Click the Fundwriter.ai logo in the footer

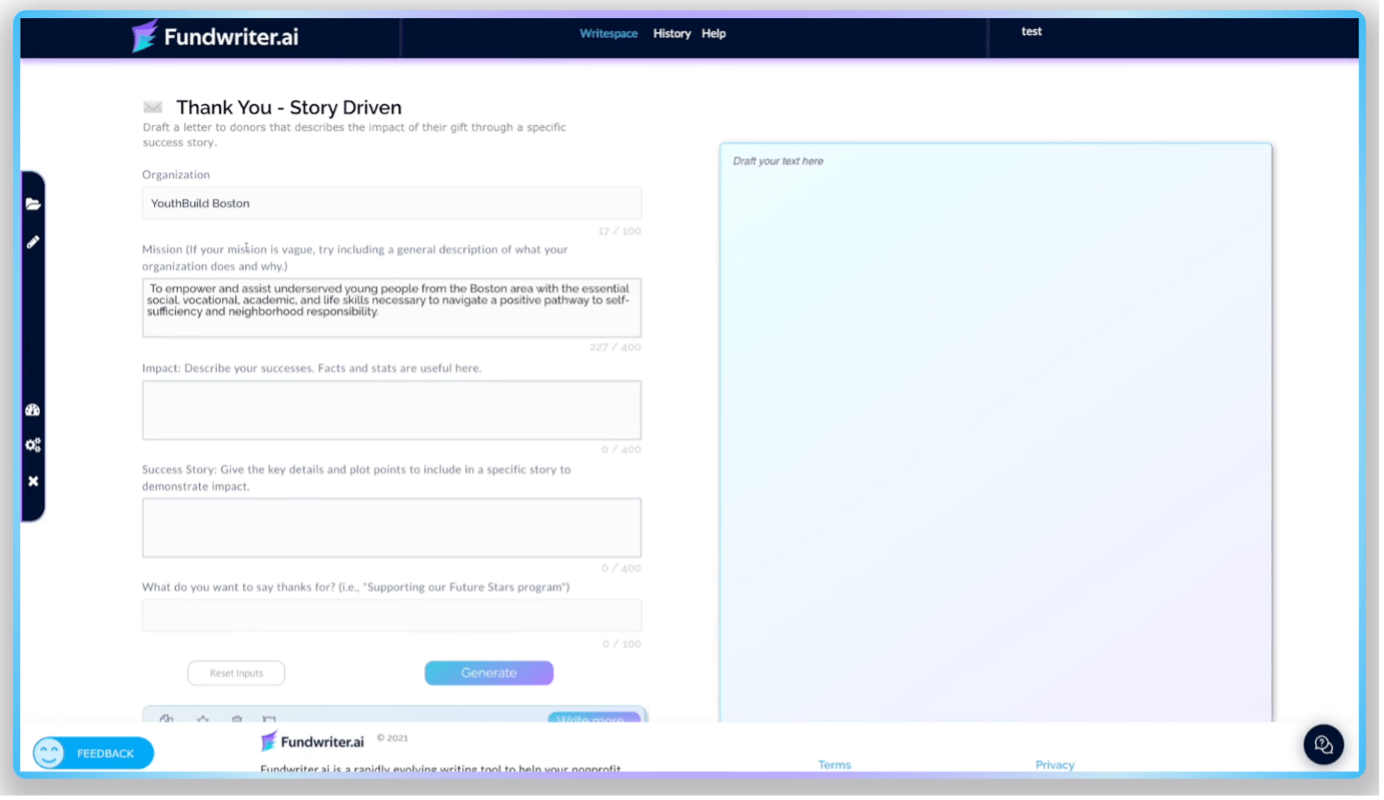[x=313, y=742]
